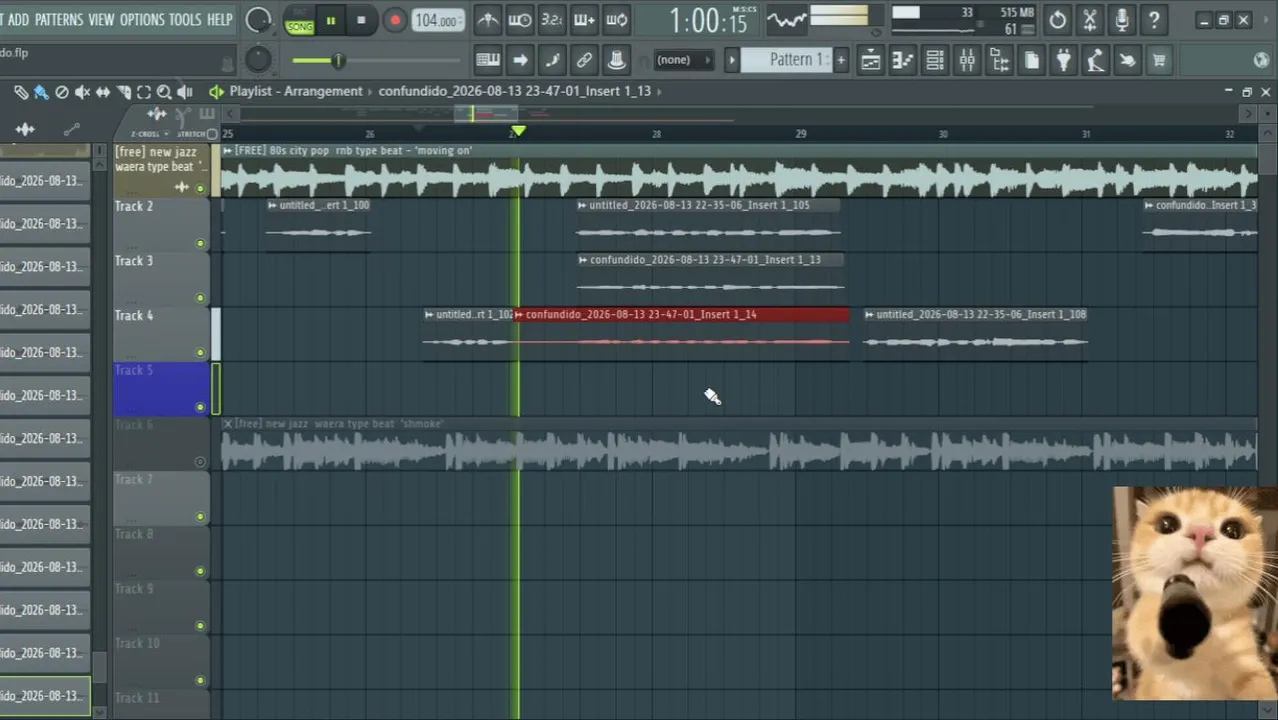
Task: Click the undo history circular arrow icon
Action: click(1058, 20)
